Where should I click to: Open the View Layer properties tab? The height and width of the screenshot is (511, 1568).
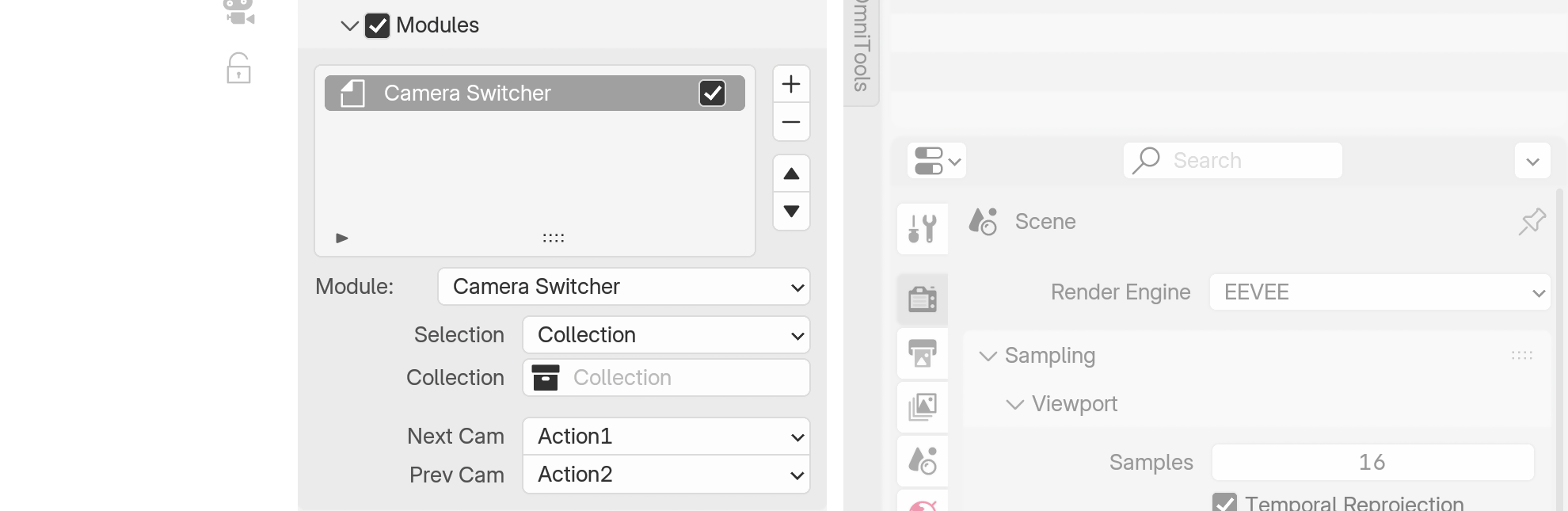tap(923, 406)
